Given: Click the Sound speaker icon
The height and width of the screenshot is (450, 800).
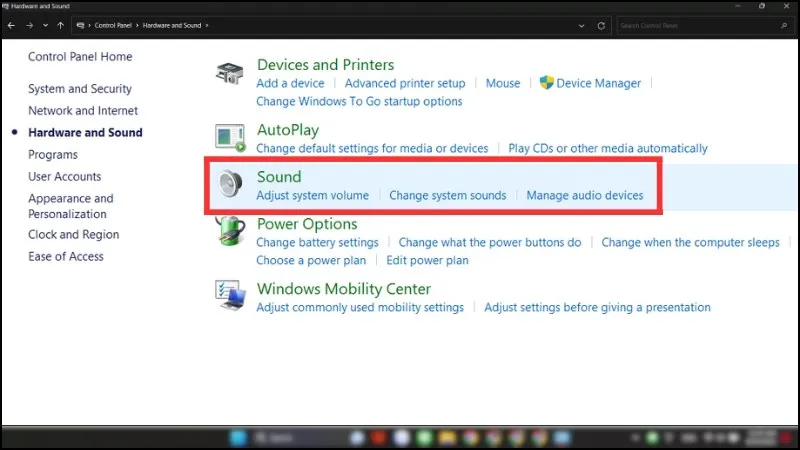Looking at the screenshot, I should point(230,185).
